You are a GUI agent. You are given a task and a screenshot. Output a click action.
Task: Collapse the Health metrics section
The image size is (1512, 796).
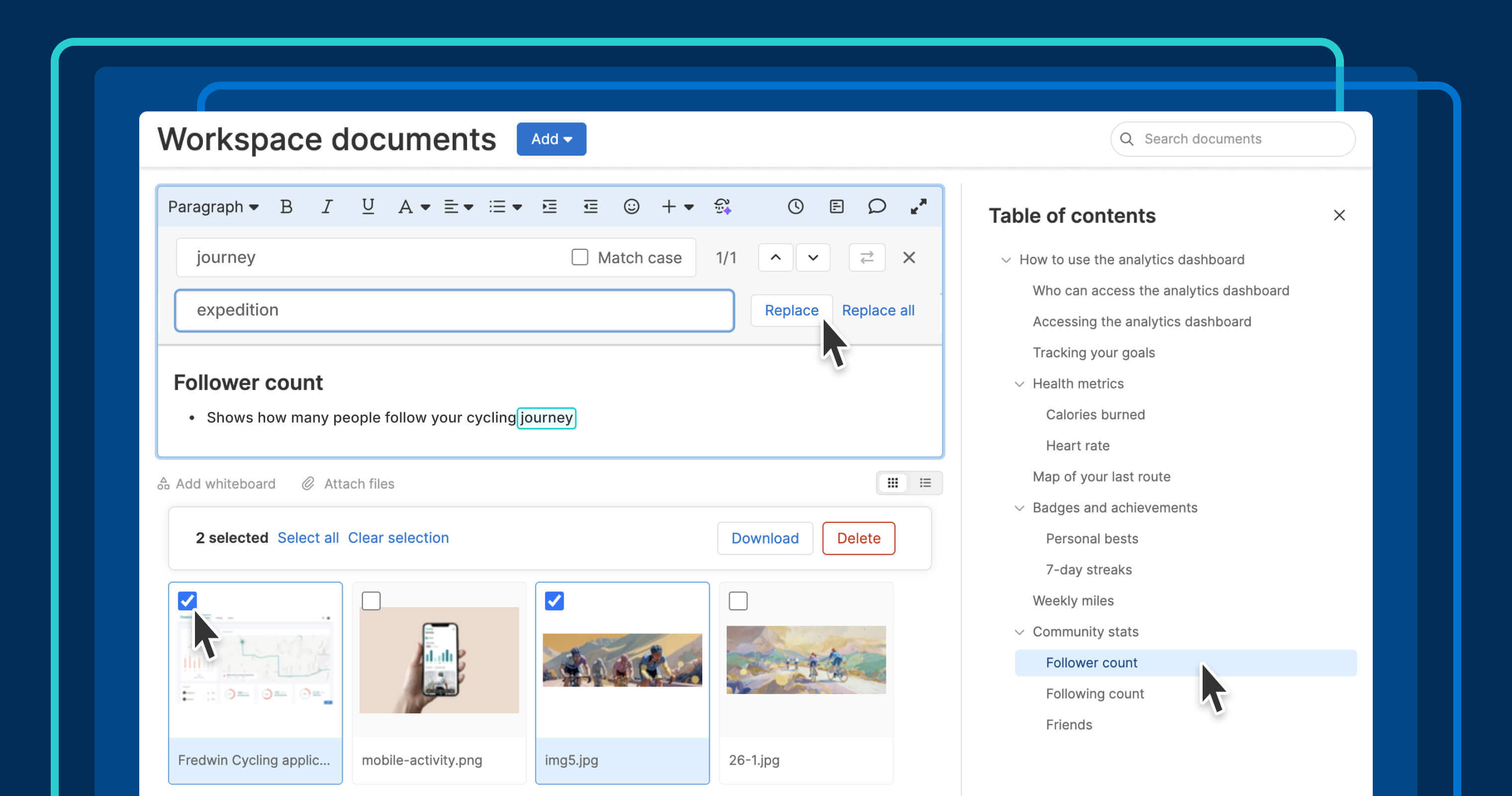[1019, 384]
